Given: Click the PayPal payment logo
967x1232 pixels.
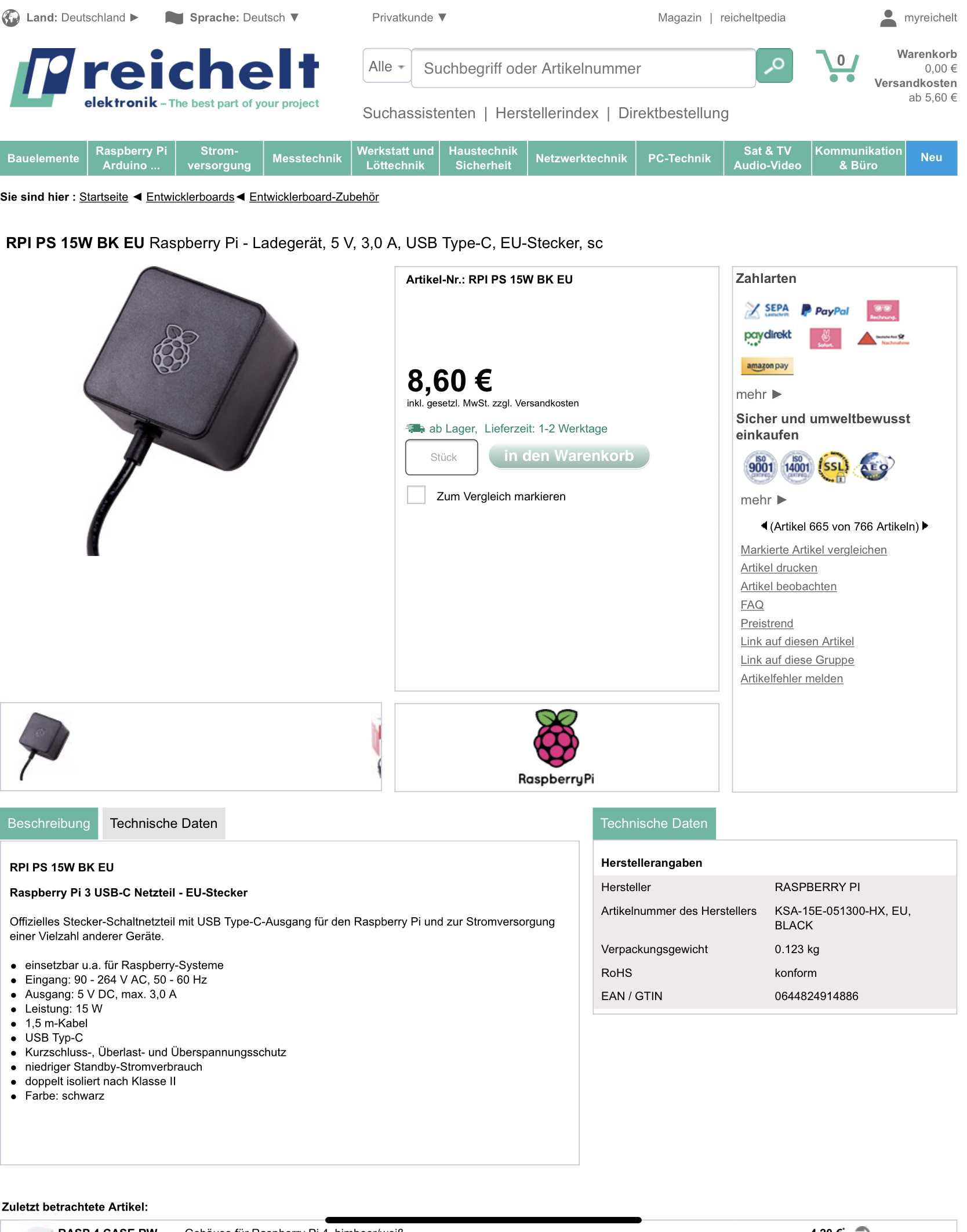Looking at the screenshot, I should point(824,311).
